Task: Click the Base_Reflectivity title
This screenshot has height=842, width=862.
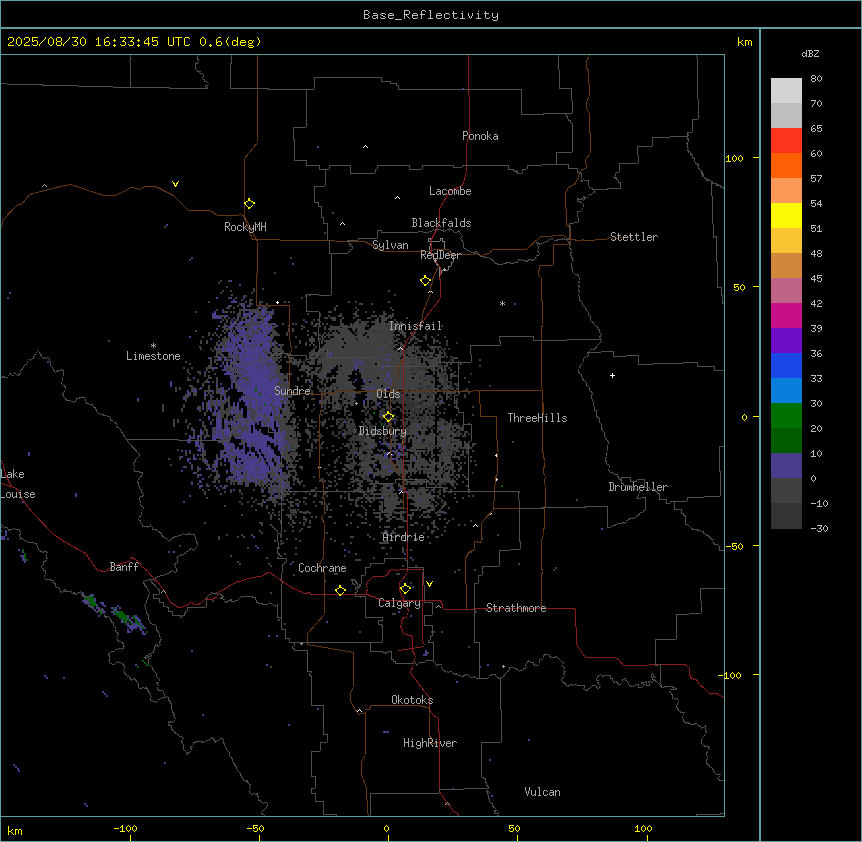Action: click(x=431, y=15)
